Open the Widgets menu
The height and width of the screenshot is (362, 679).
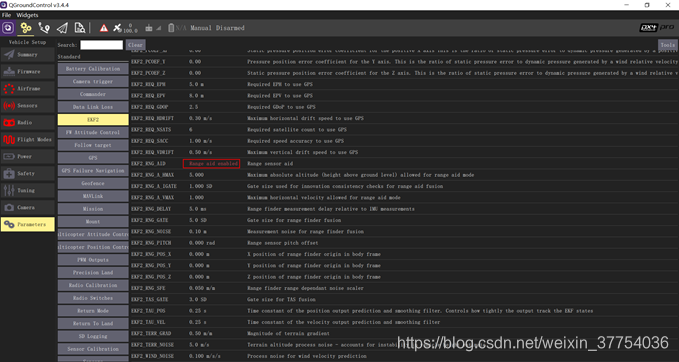(27, 15)
